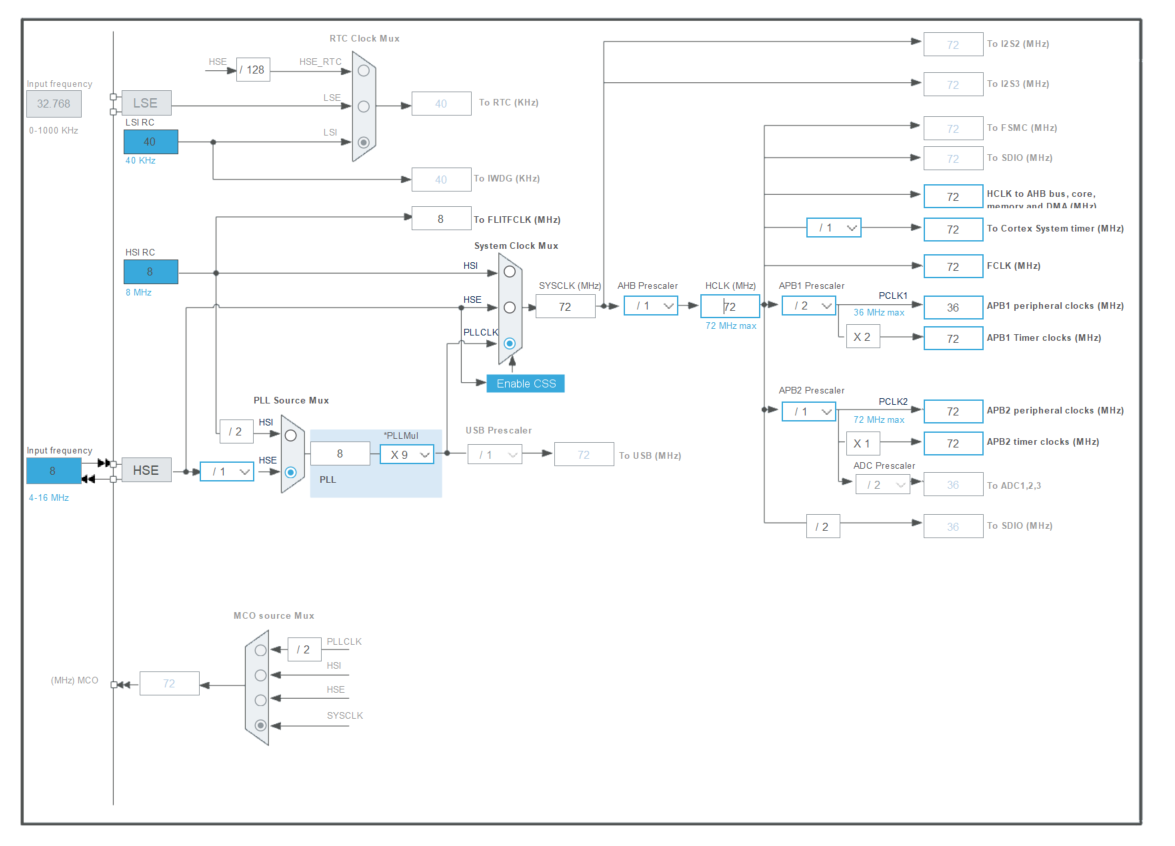Viewport: 1175px width, 846px height.
Task: Click the 'MCO source Mux' title
Action: point(274,615)
